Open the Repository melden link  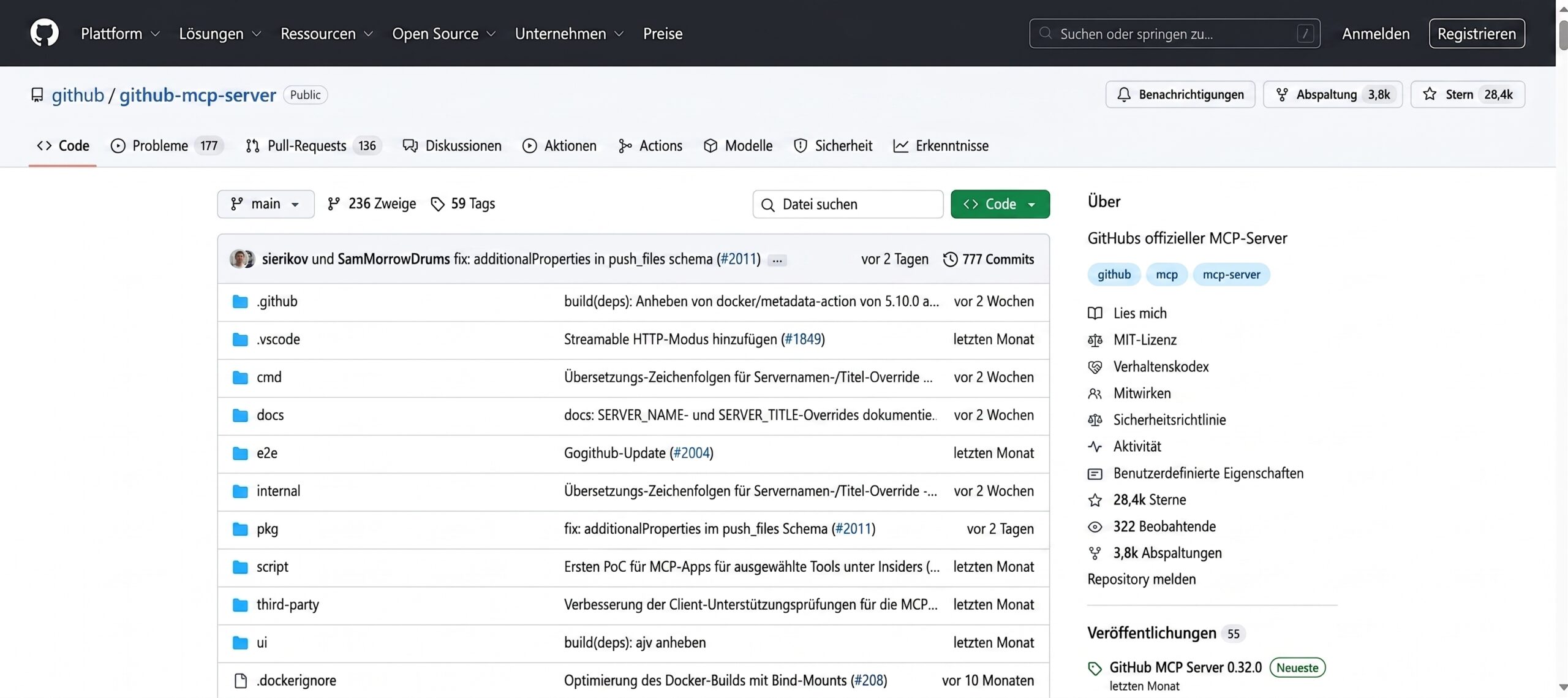pos(1141,580)
